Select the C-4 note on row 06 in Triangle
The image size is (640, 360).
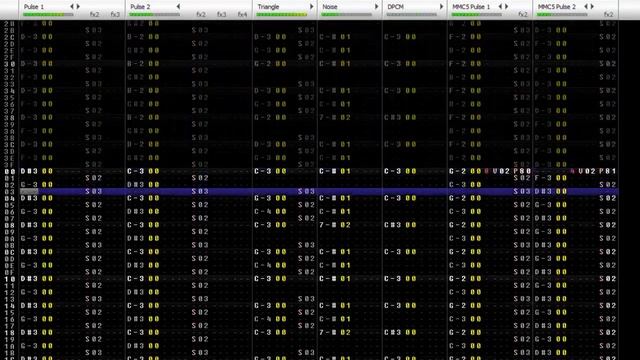262,212
